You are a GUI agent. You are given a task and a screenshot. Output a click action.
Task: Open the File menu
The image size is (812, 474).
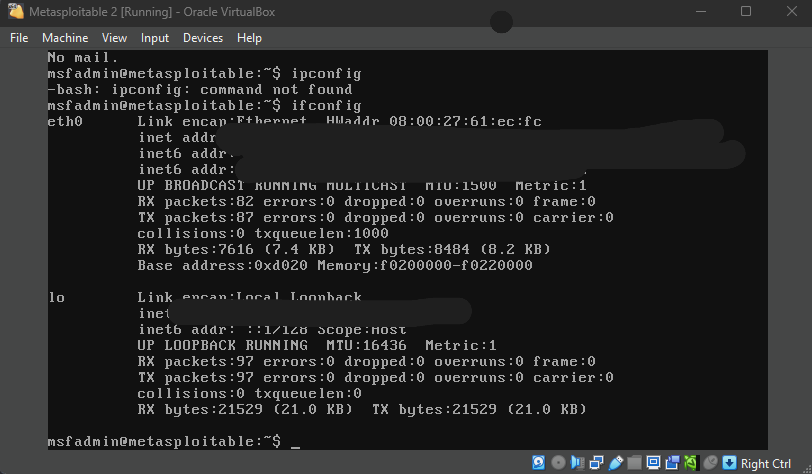19,38
